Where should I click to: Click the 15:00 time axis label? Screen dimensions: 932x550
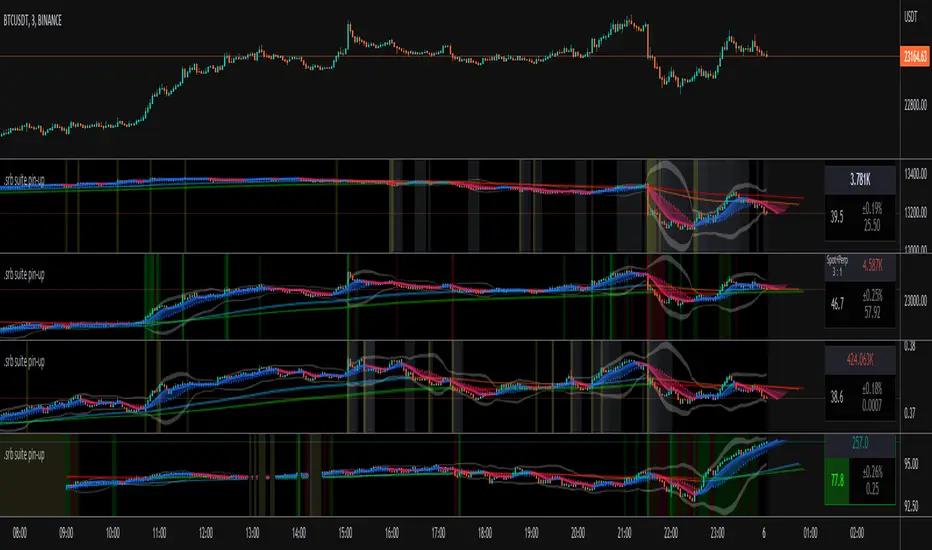point(345,533)
